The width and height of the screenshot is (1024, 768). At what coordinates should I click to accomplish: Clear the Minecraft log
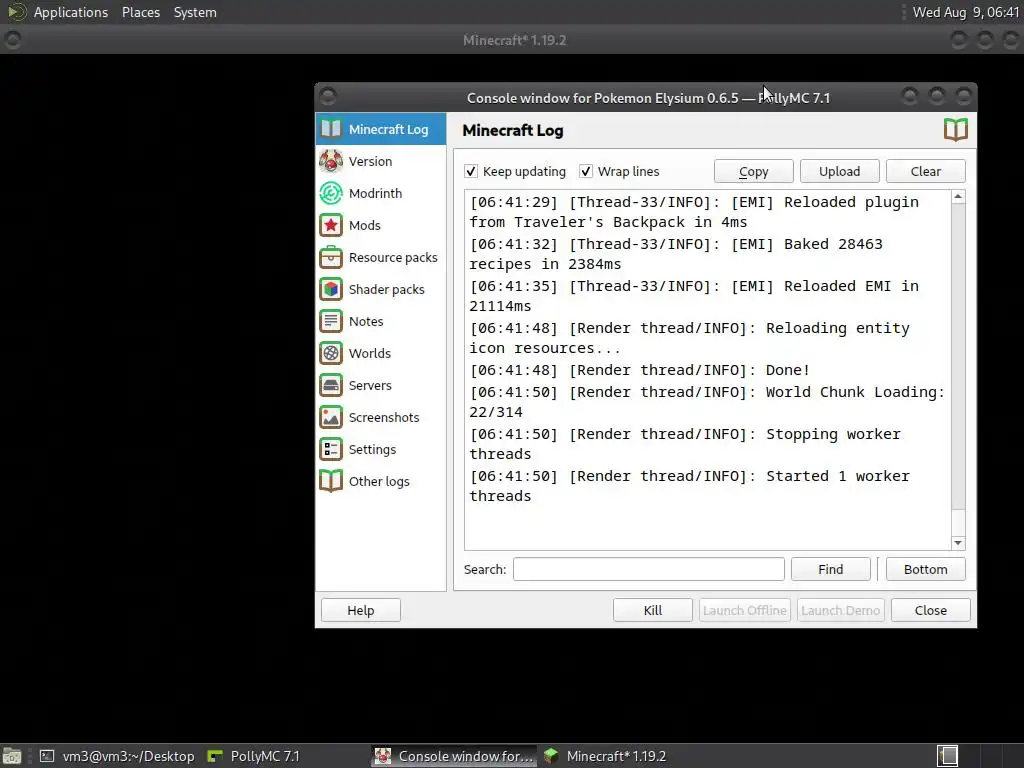coord(926,171)
